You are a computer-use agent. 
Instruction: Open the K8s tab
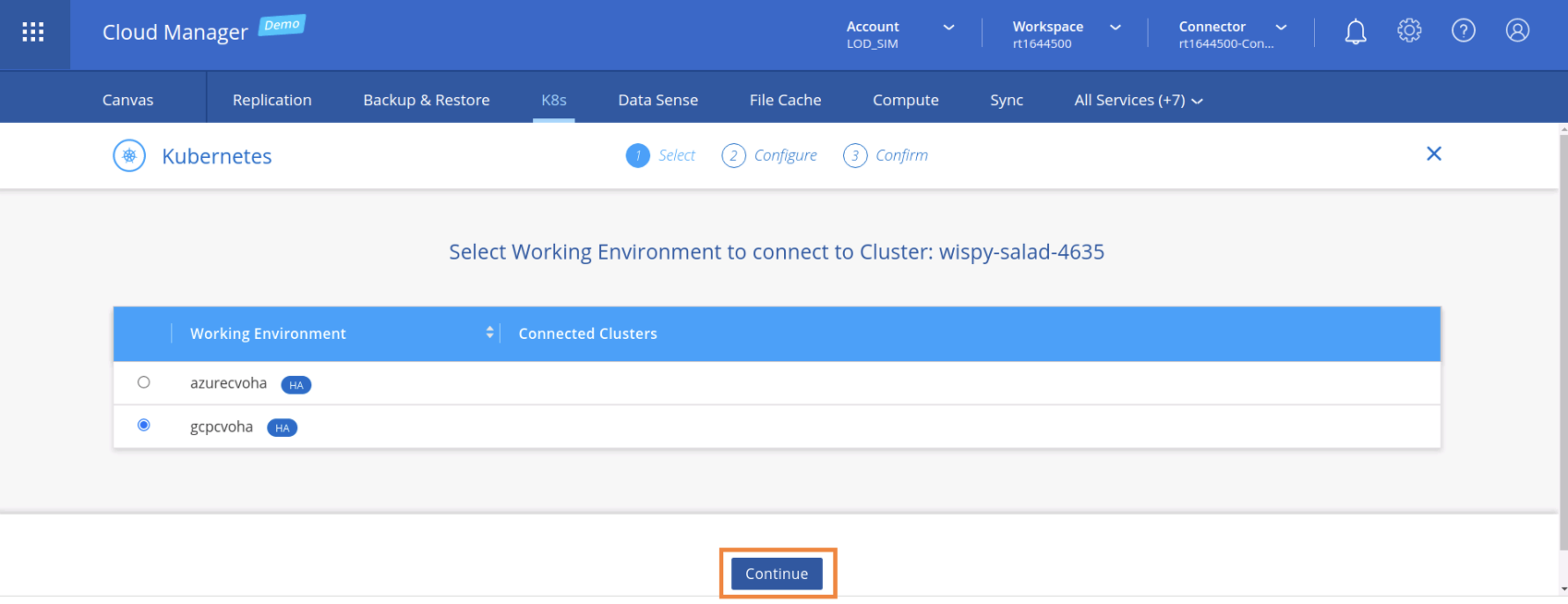pos(554,100)
